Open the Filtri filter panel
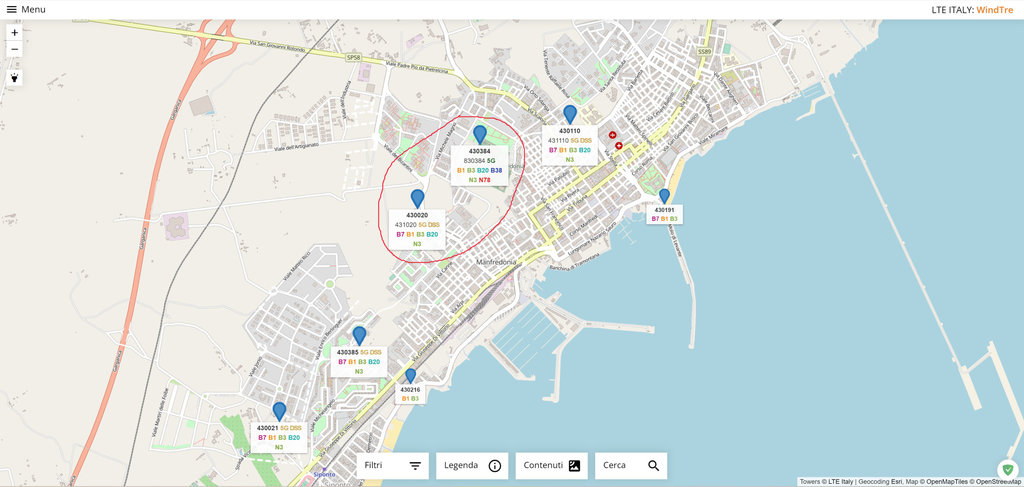 pos(392,465)
